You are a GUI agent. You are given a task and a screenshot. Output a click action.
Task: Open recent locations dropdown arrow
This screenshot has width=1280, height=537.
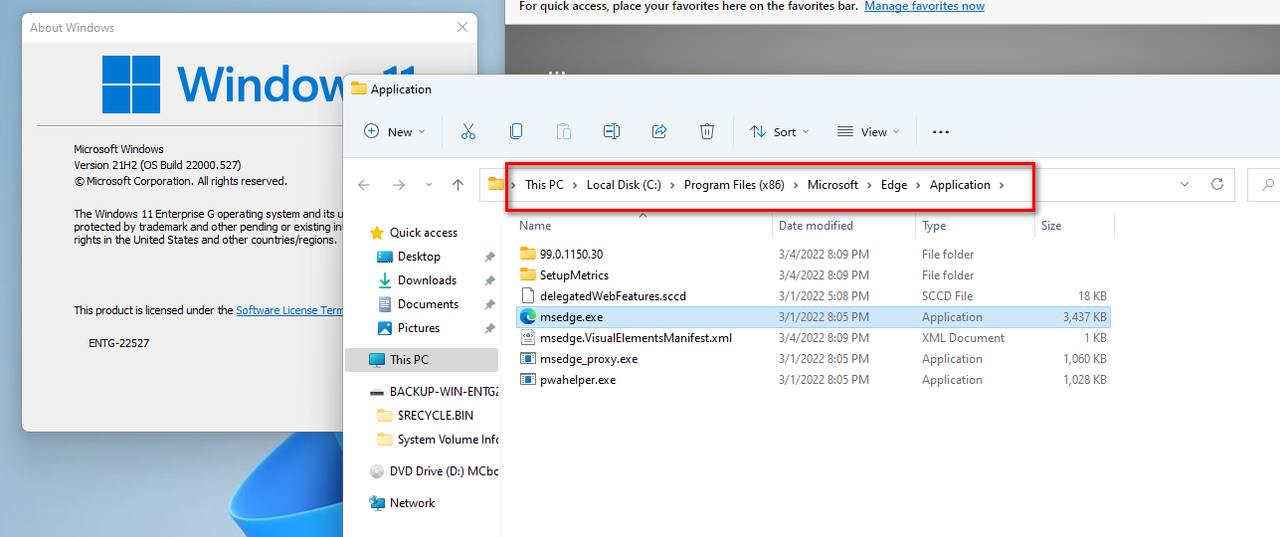(x=429, y=185)
